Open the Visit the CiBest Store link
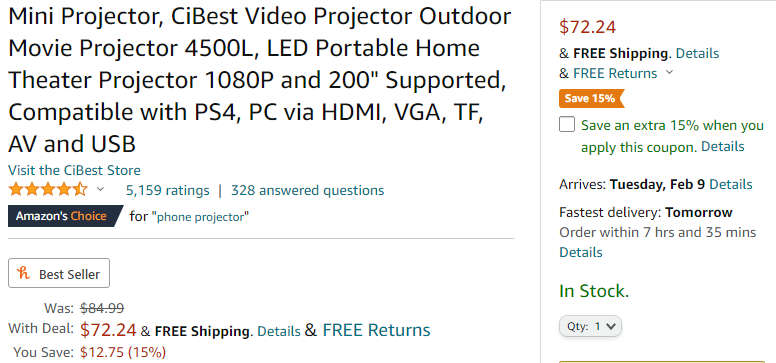This screenshot has width=776, height=363. [74, 170]
